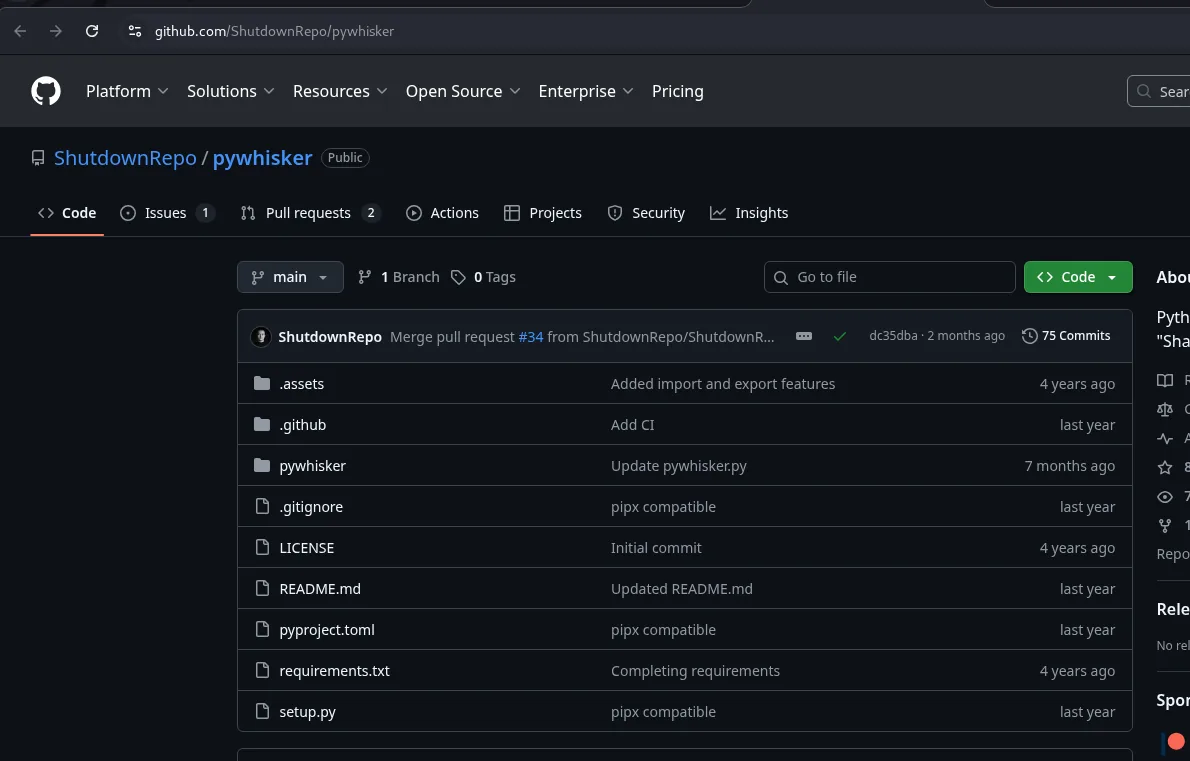
Task: Switch to the Actions tab
Action: pyautogui.click(x=442, y=213)
